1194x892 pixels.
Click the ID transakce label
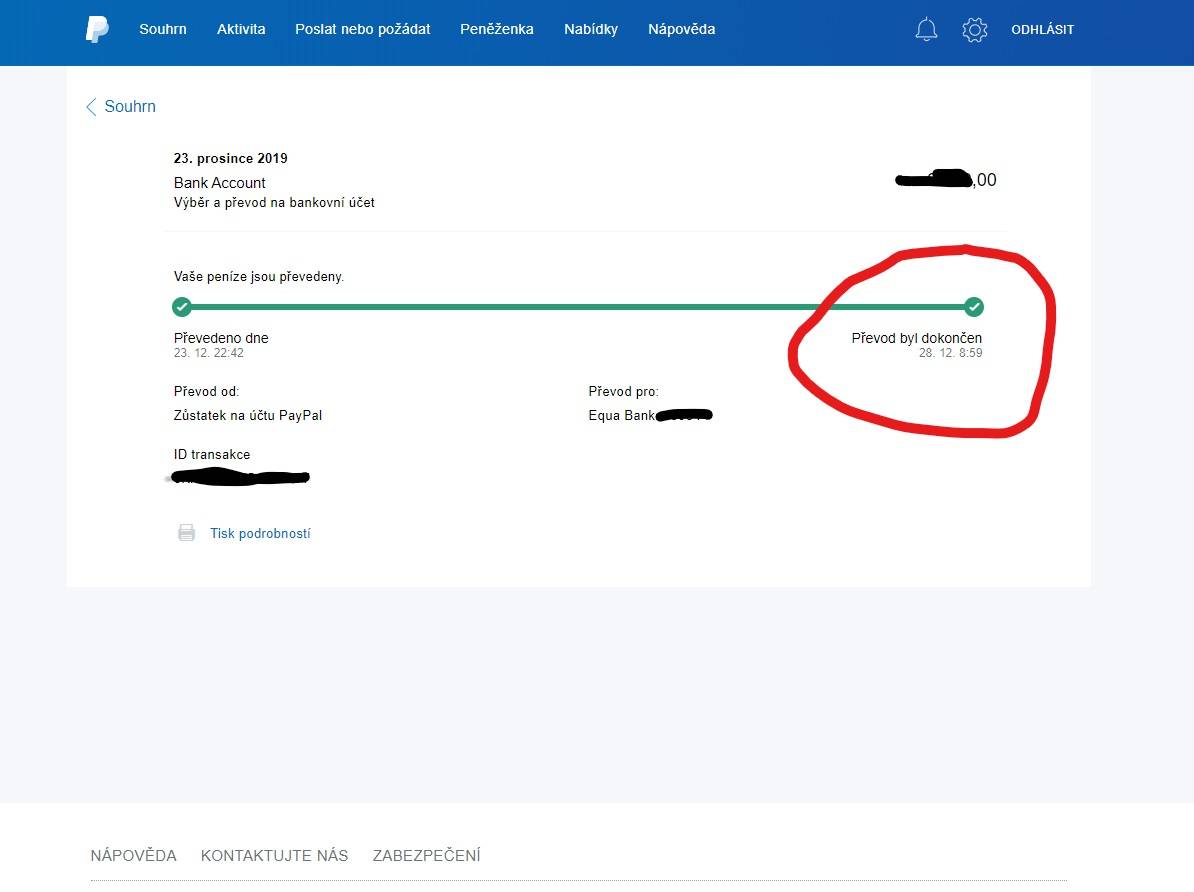(x=212, y=455)
